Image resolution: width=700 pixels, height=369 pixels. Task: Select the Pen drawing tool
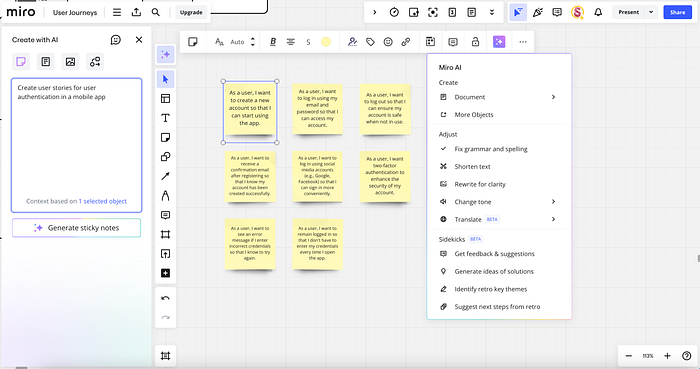pyautogui.click(x=166, y=195)
